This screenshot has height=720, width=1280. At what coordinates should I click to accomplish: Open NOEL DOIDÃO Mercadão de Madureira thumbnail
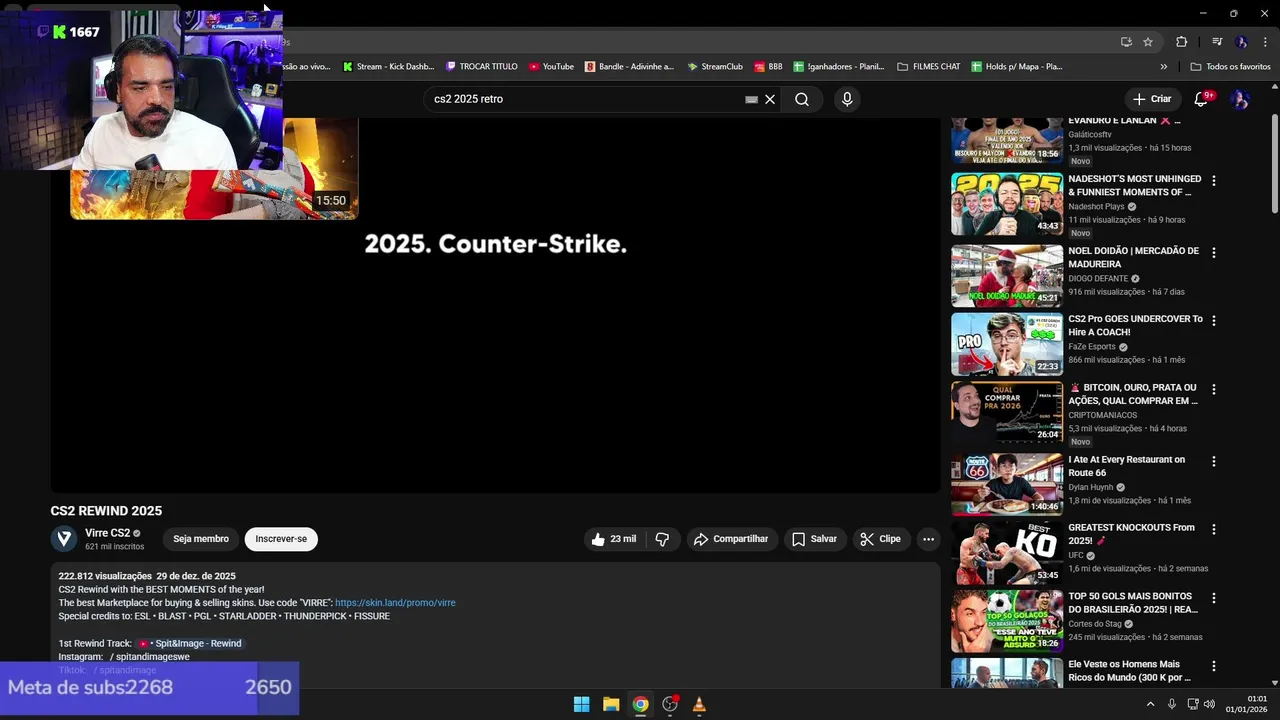1007,276
